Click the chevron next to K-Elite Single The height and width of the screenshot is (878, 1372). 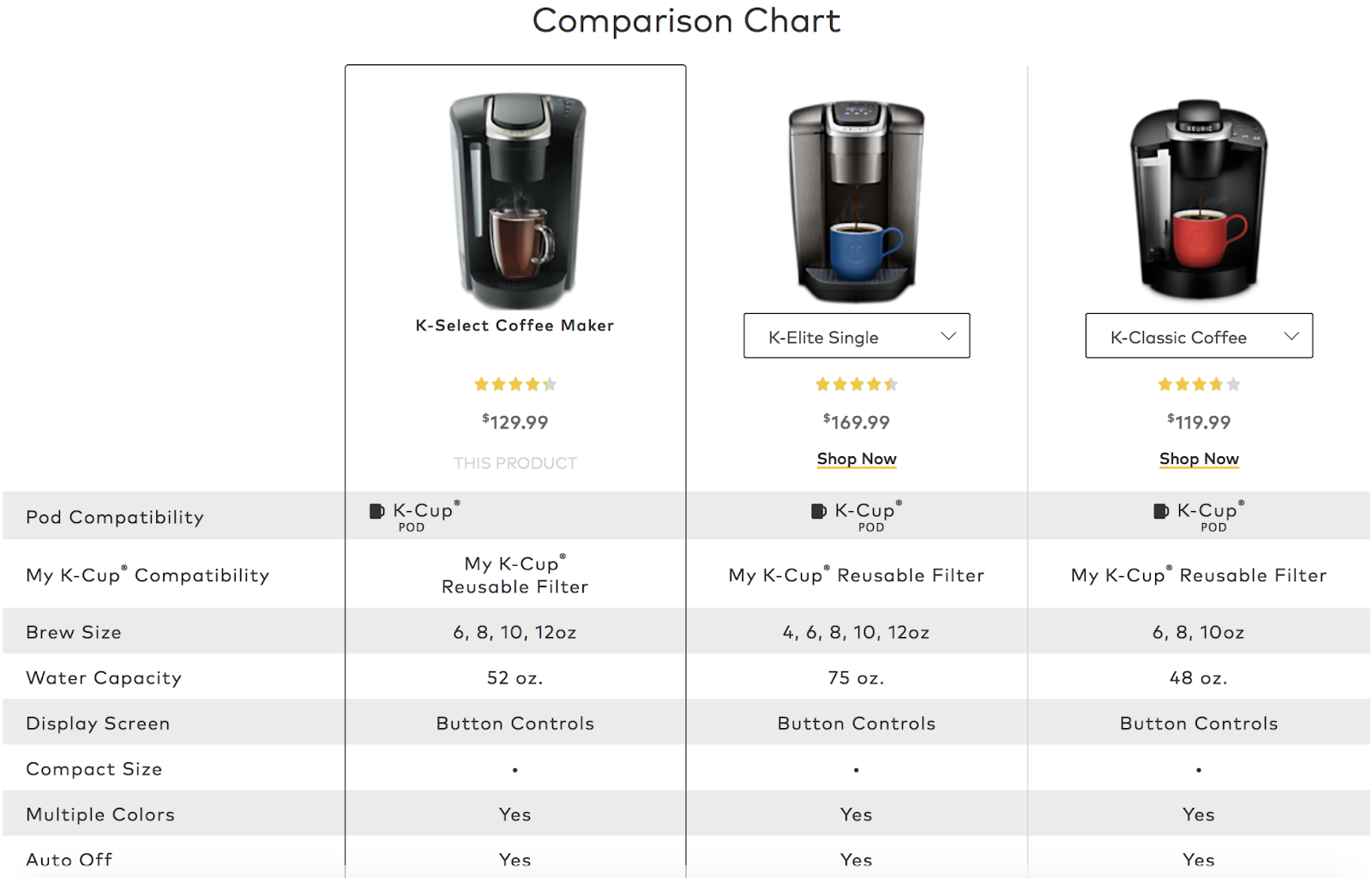click(x=948, y=336)
